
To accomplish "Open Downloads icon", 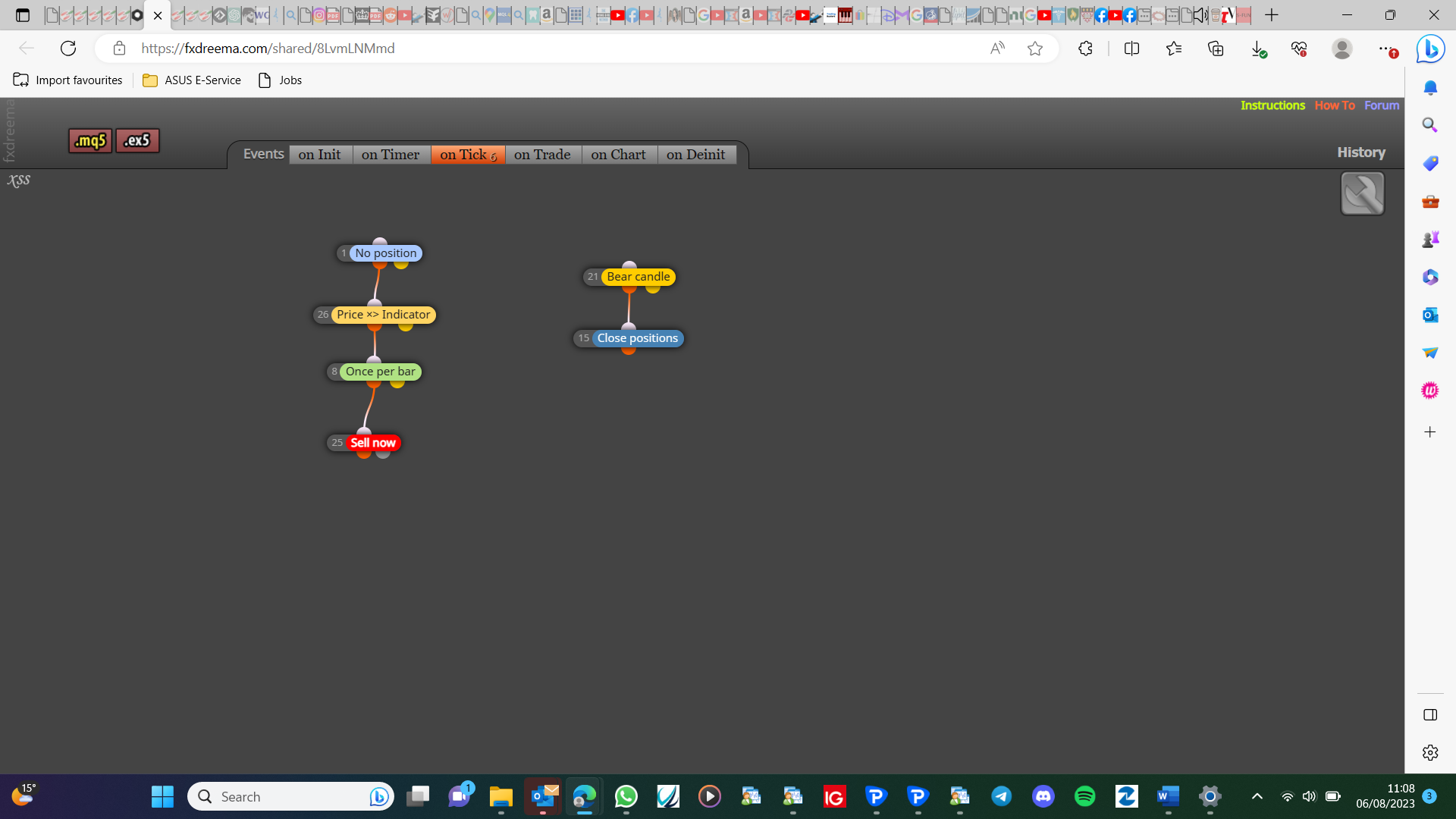I will (x=1258, y=49).
